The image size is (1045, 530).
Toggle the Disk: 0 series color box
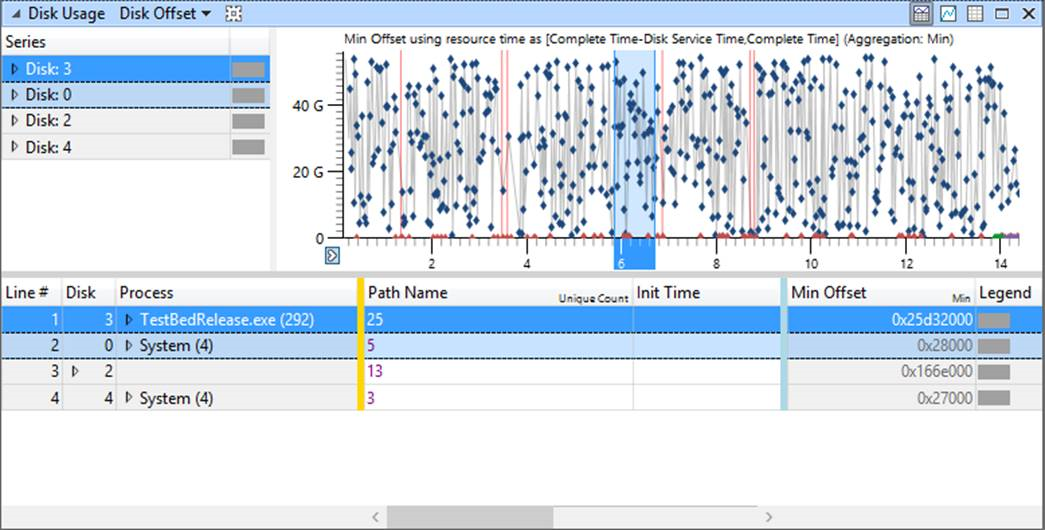click(x=248, y=95)
